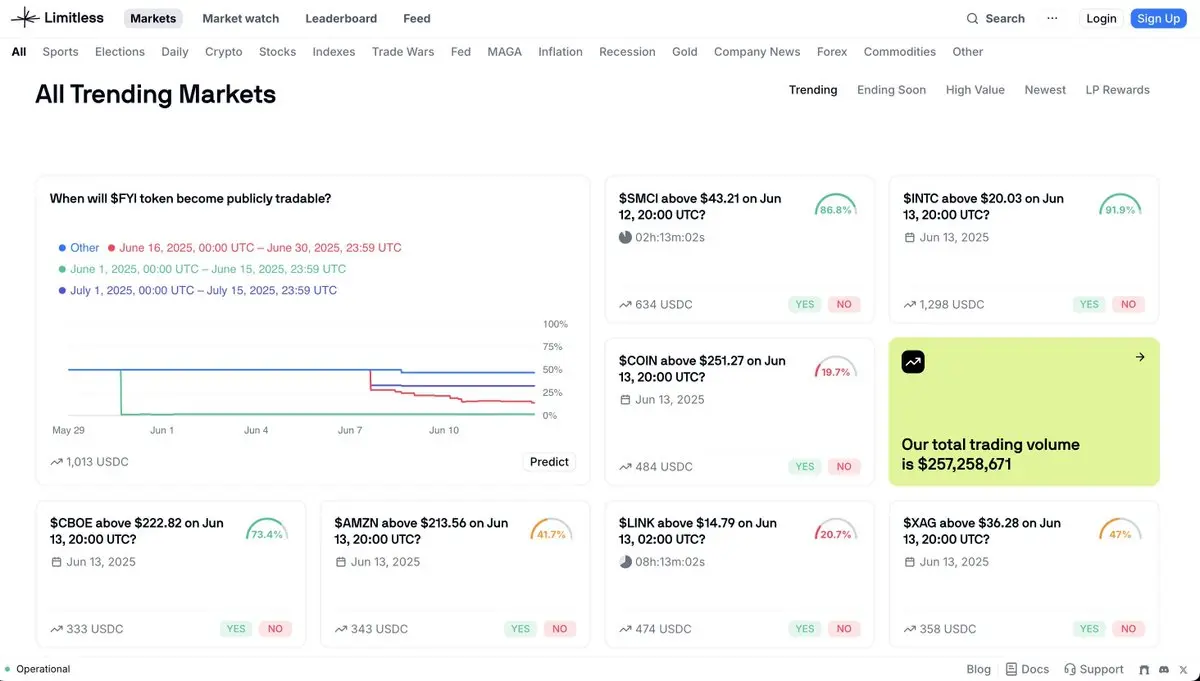
Task: Click the Docs book icon
Action: click(1011, 669)
